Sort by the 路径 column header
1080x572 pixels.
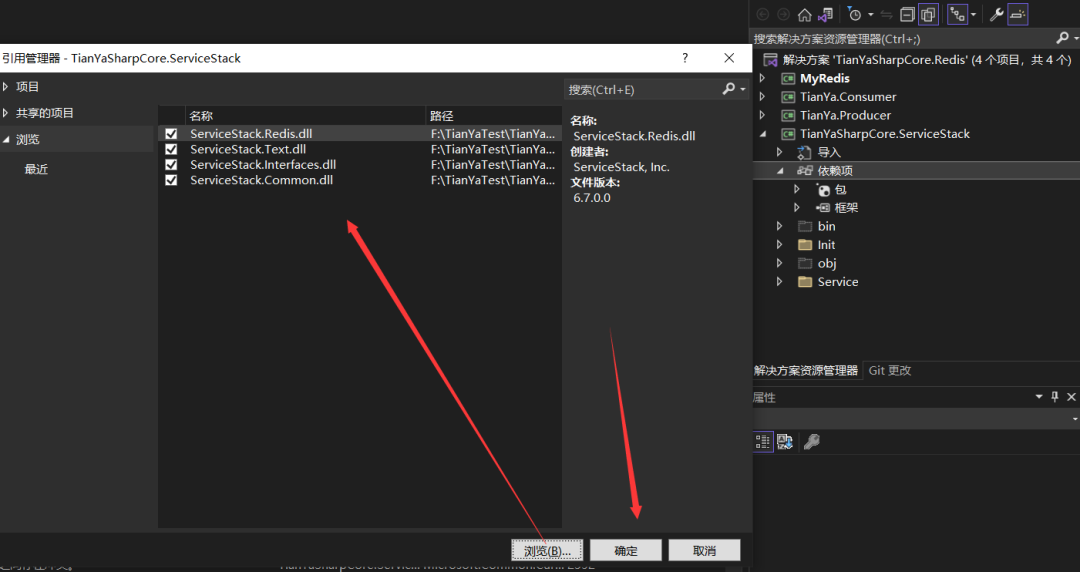[x=493, y=116]
